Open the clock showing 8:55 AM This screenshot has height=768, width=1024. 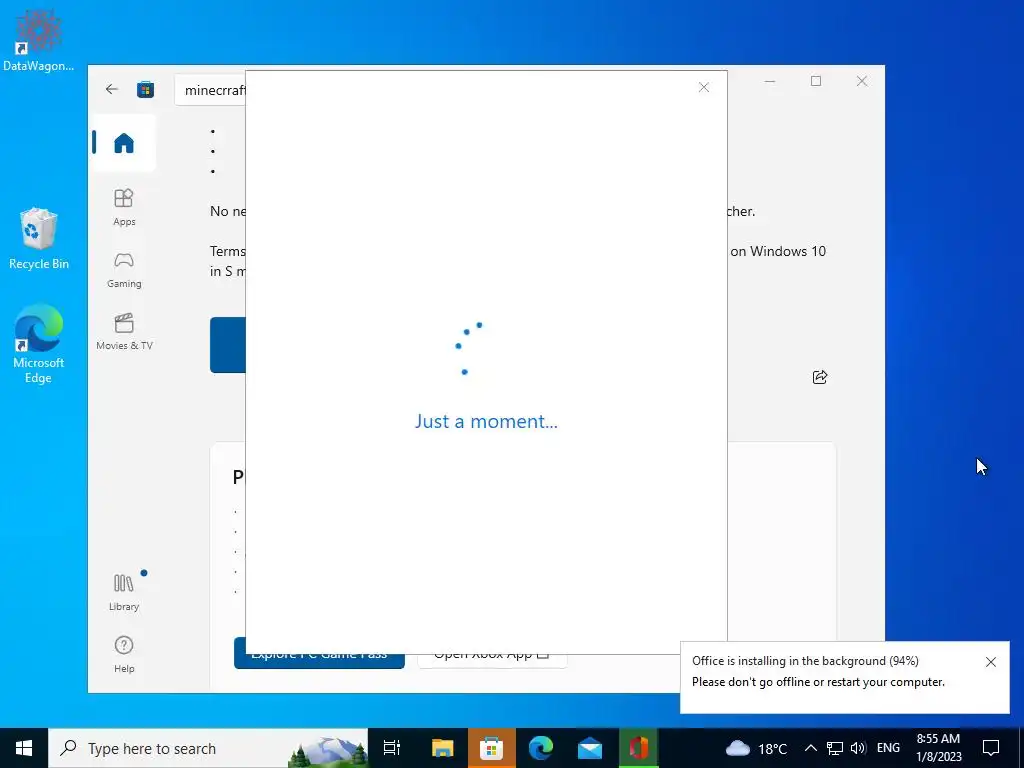(939, 748)
